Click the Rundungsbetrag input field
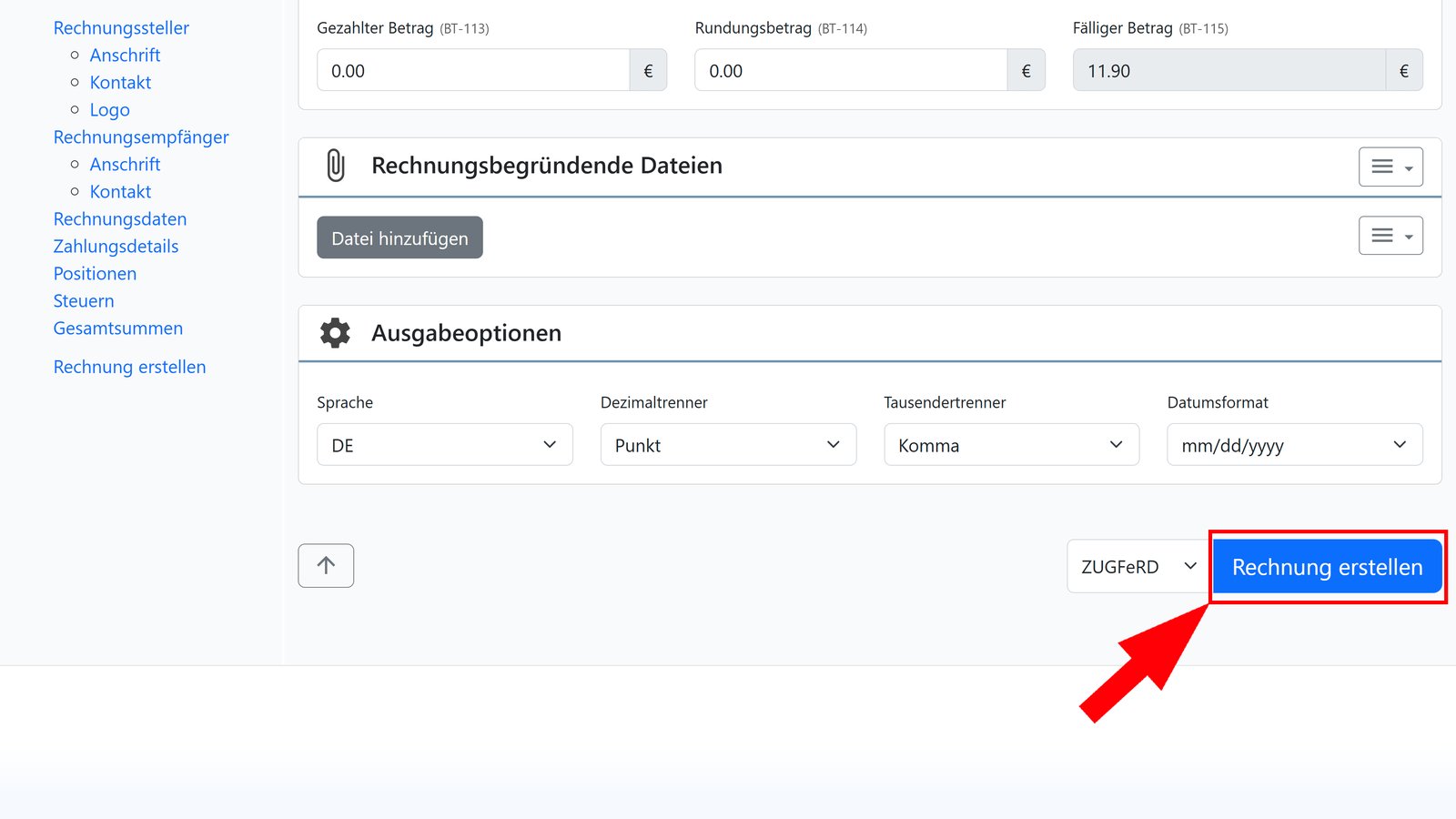The image size is (1456, 819). pyautogui.click(x=849, y=70)
